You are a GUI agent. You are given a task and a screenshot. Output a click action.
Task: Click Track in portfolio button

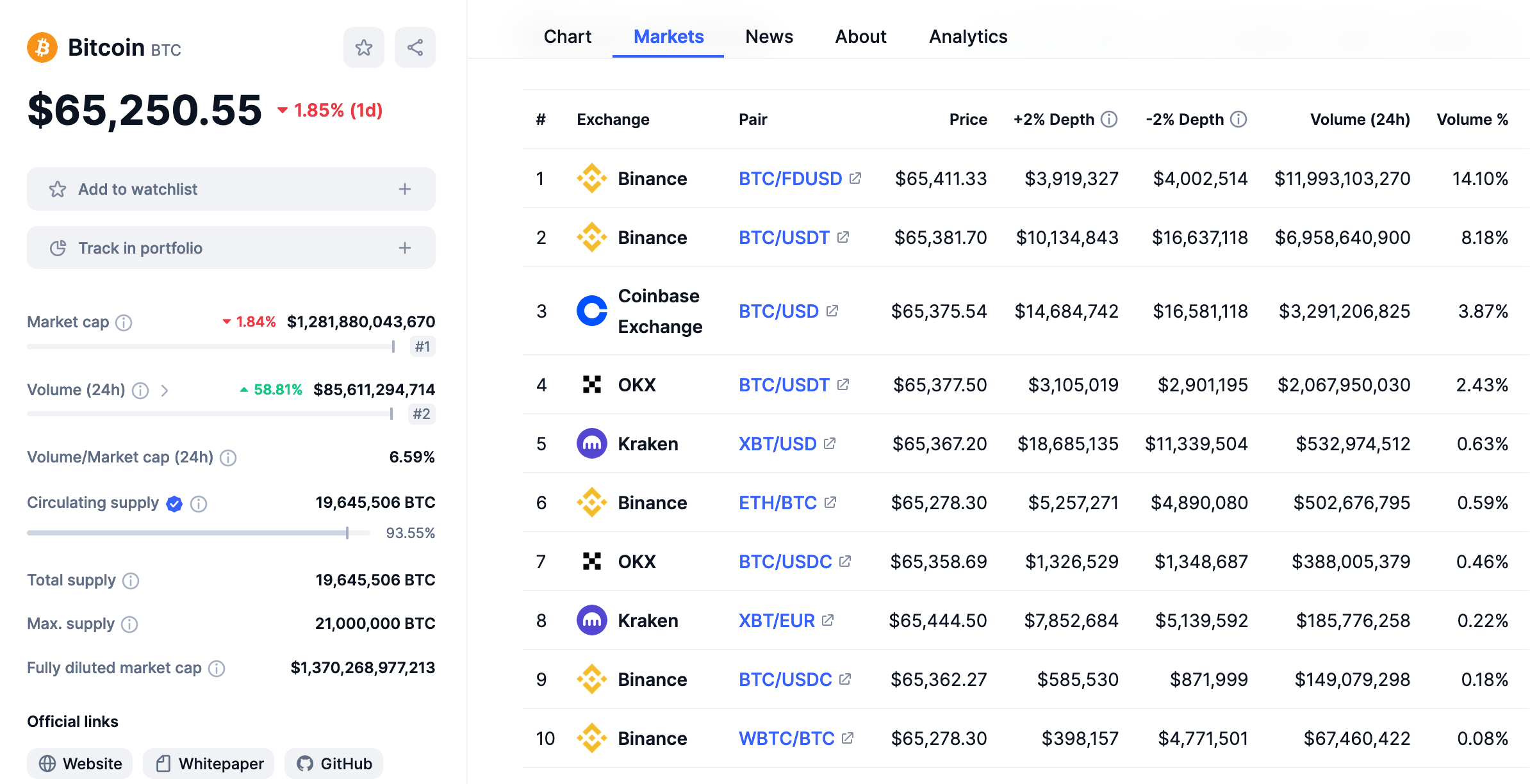point(231,248)
